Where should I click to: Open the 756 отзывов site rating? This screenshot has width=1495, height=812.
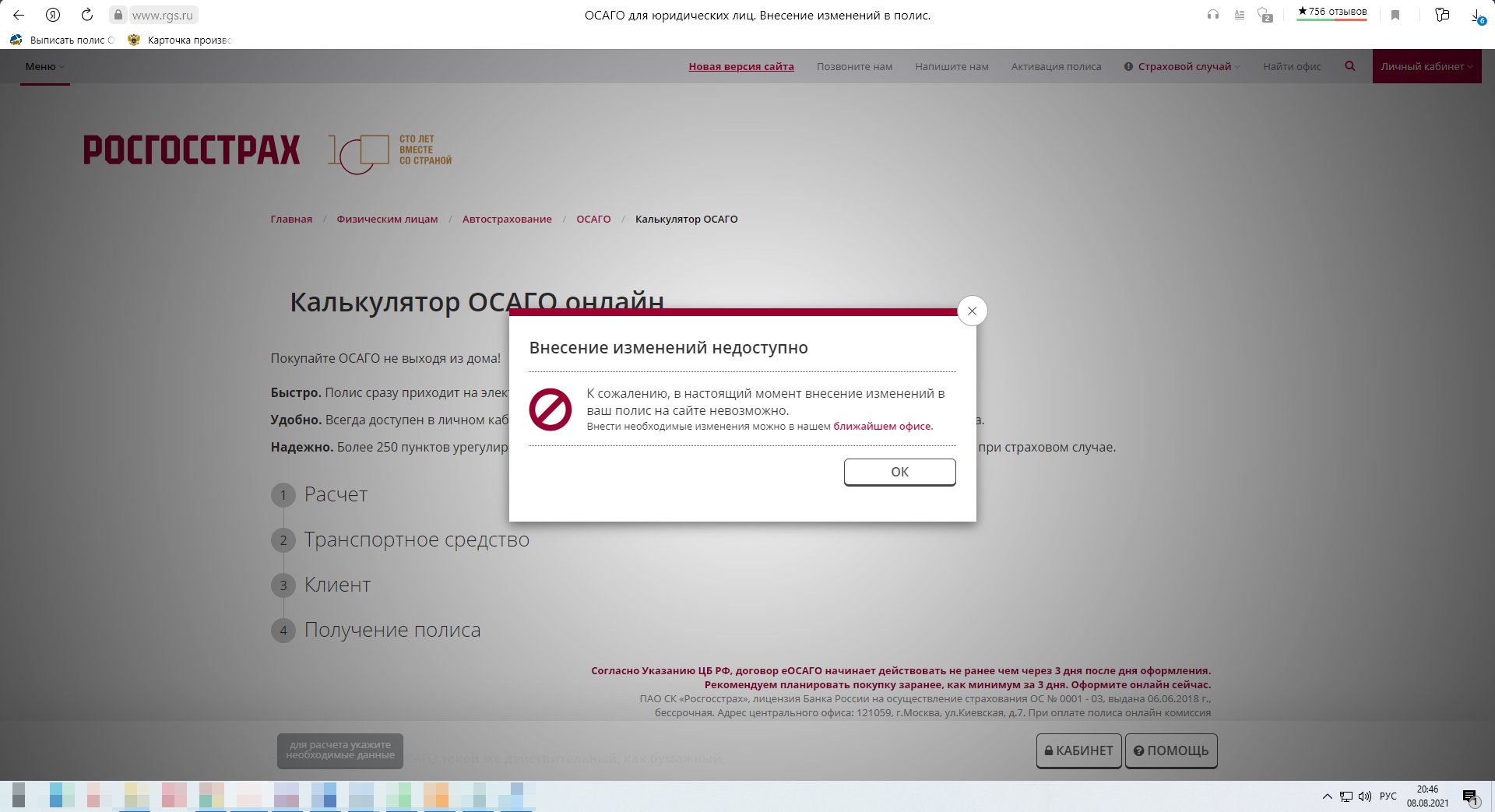tap(1331, 12)
